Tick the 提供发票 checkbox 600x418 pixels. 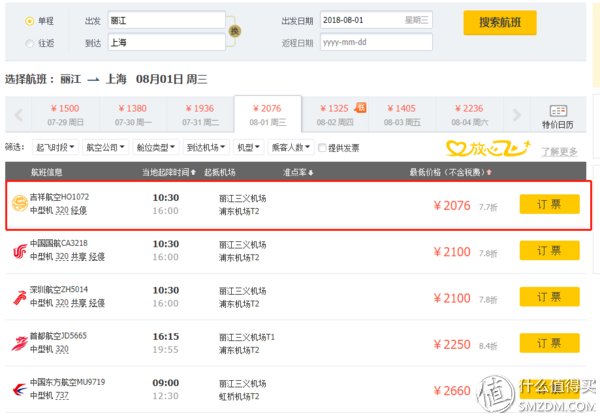tap(322, 147)
